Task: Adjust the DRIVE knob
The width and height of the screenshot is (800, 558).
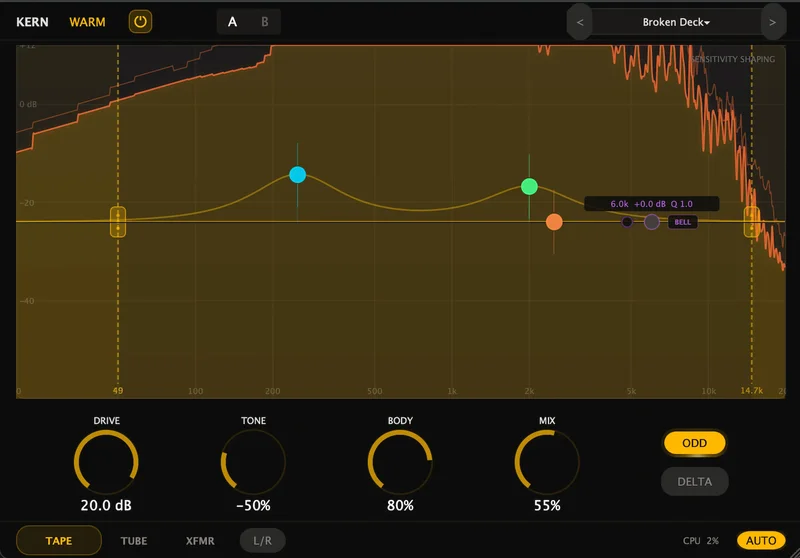Action: (106, 462)
